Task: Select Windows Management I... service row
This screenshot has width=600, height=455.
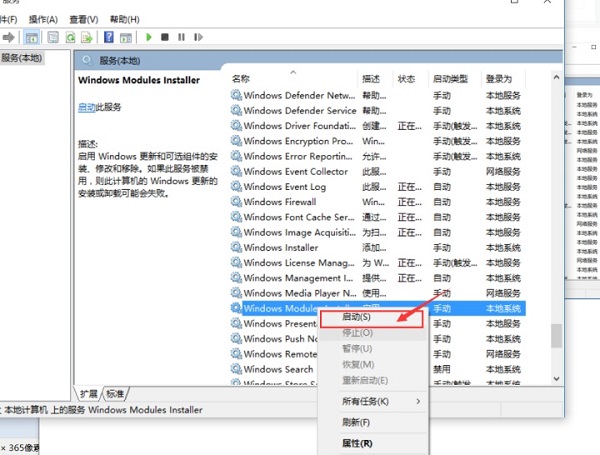Action: pyautogui.click(x=378, y=278)
